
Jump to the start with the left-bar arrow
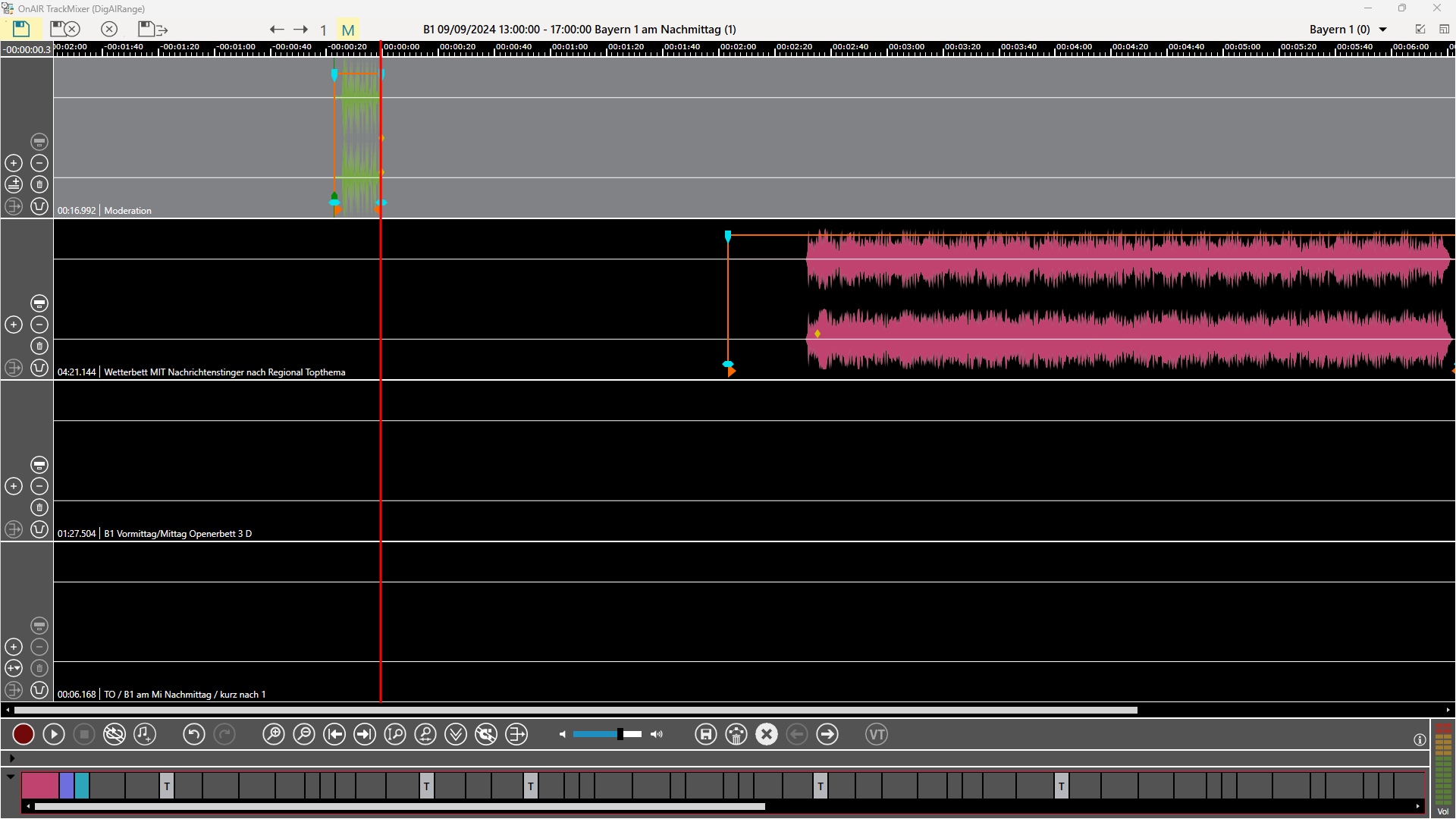[334, 734]
